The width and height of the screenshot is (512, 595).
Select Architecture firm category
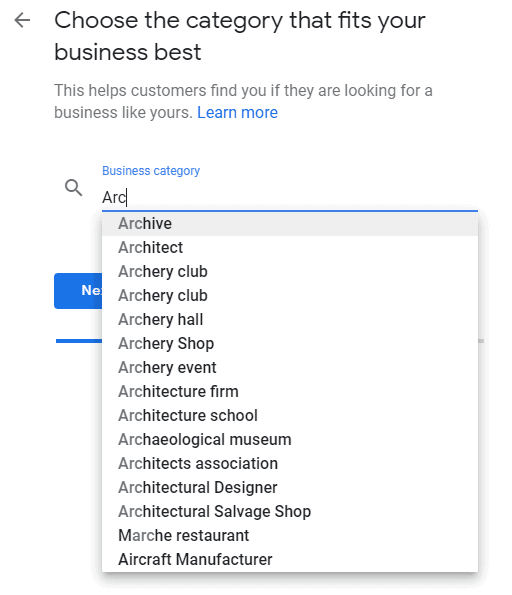[290, 391]
